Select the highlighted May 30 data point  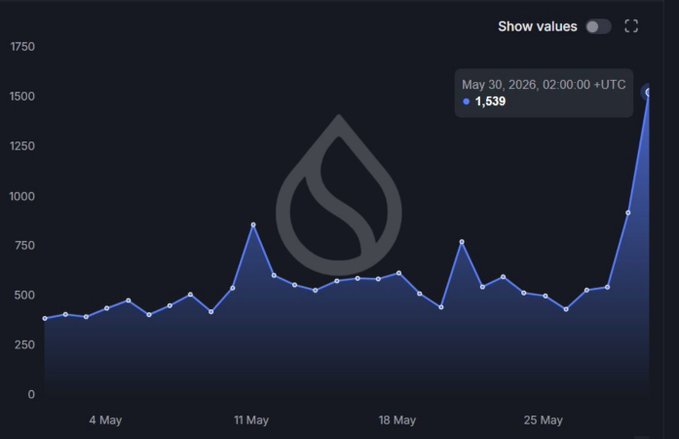(x=648, y=92)
